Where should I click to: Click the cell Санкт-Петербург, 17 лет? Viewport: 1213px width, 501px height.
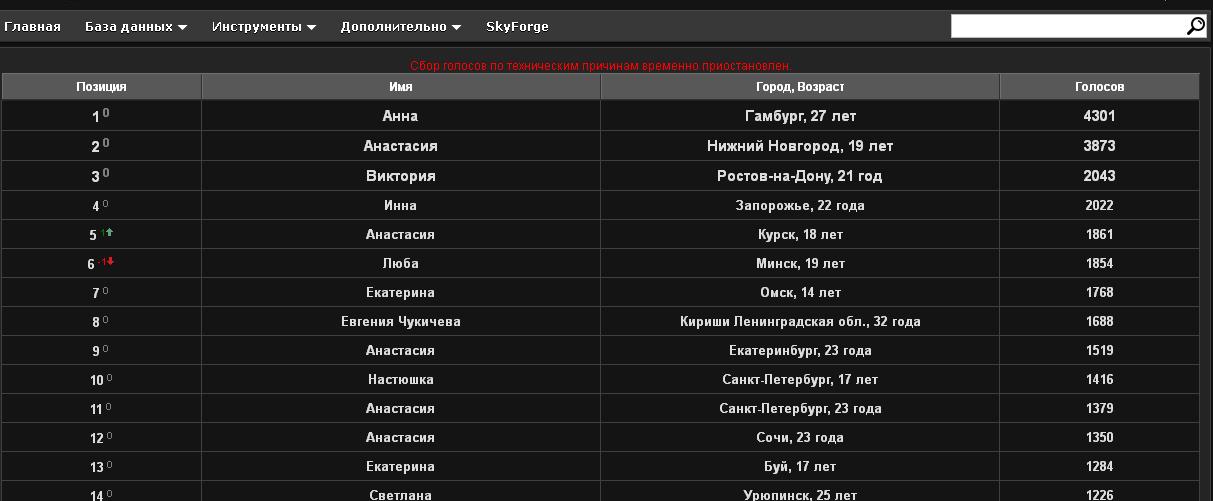click(800, 379)
